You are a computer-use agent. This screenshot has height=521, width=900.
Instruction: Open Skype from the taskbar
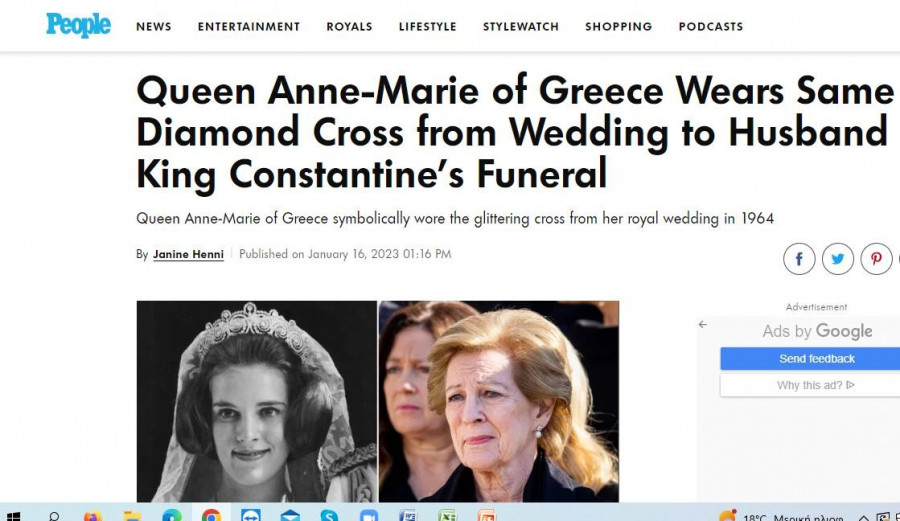click(x=329, y=514)
